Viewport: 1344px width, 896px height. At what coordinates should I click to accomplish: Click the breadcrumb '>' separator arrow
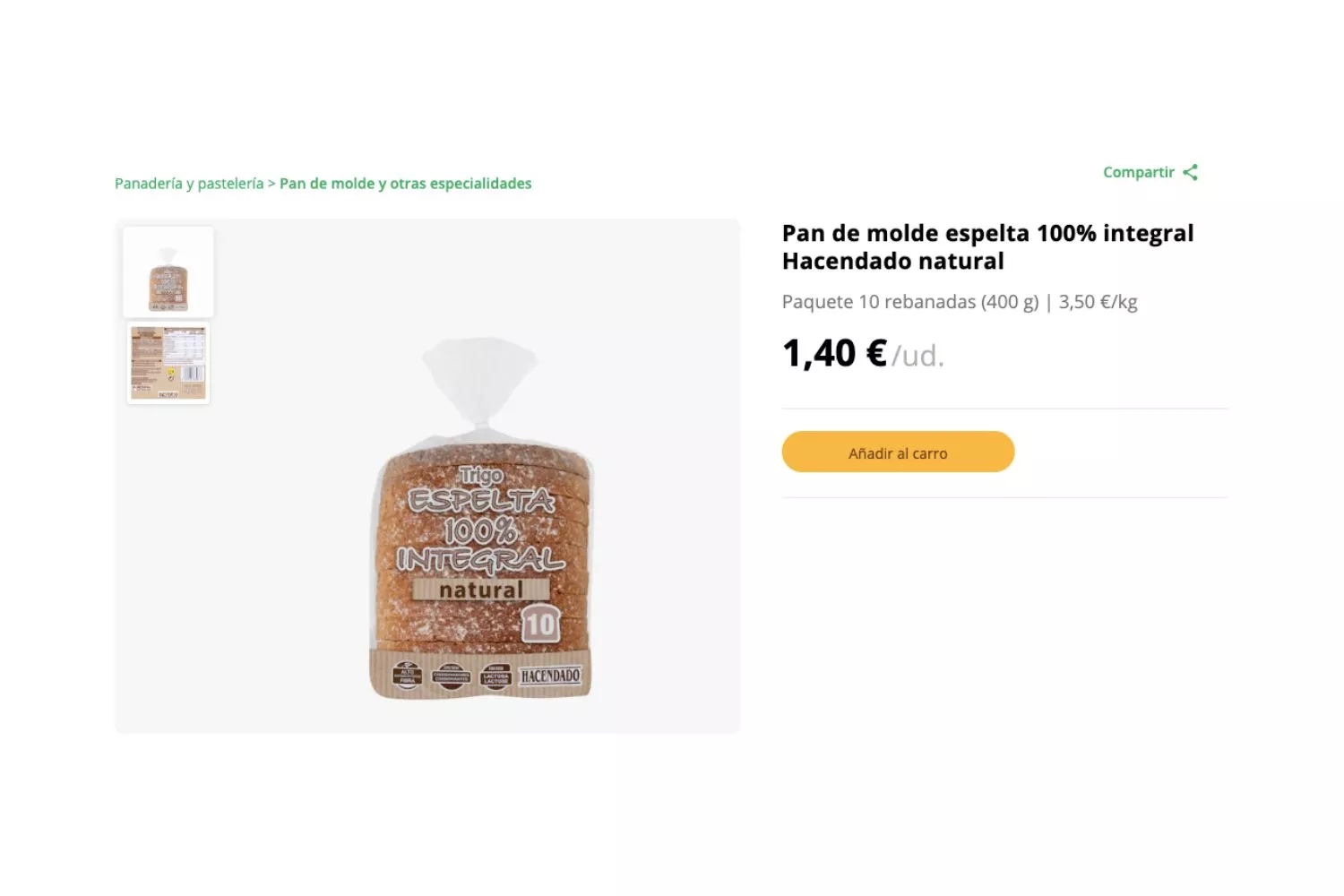271,184
